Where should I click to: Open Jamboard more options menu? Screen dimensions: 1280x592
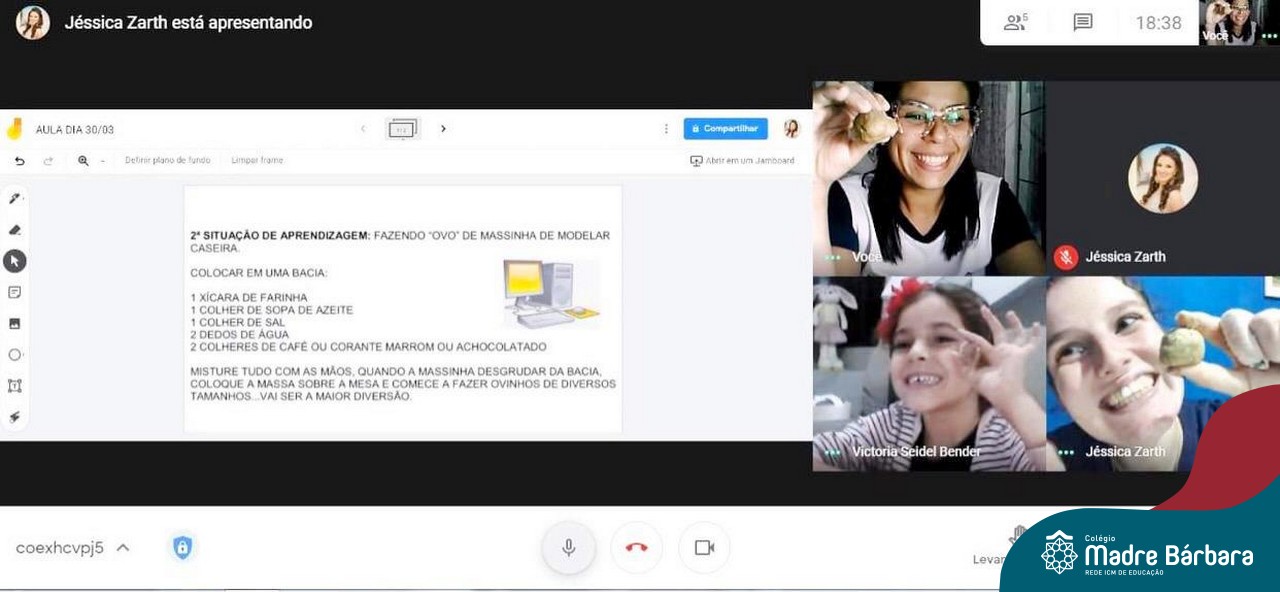point(666,129)
